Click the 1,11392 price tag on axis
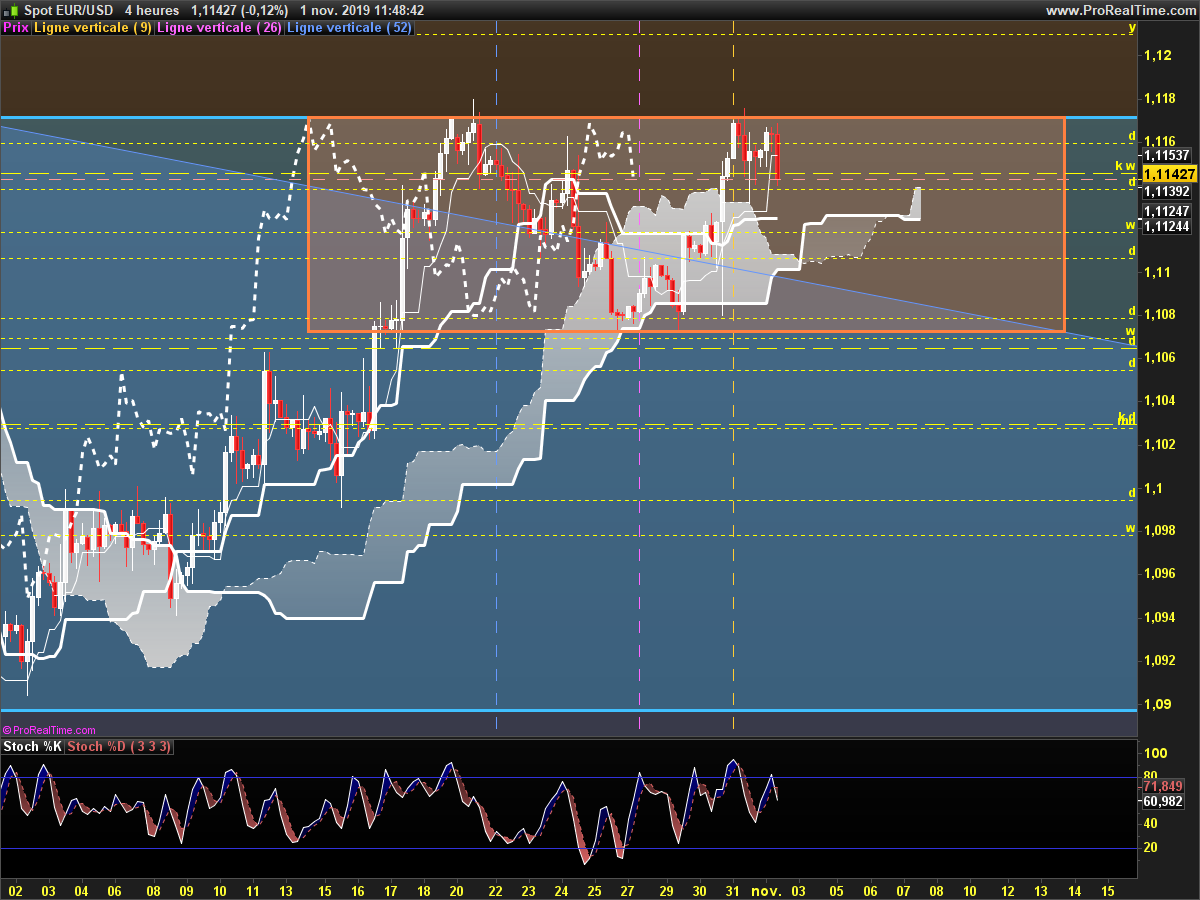Viewport: 1200px width, 900px height. tap(1166, 191)
